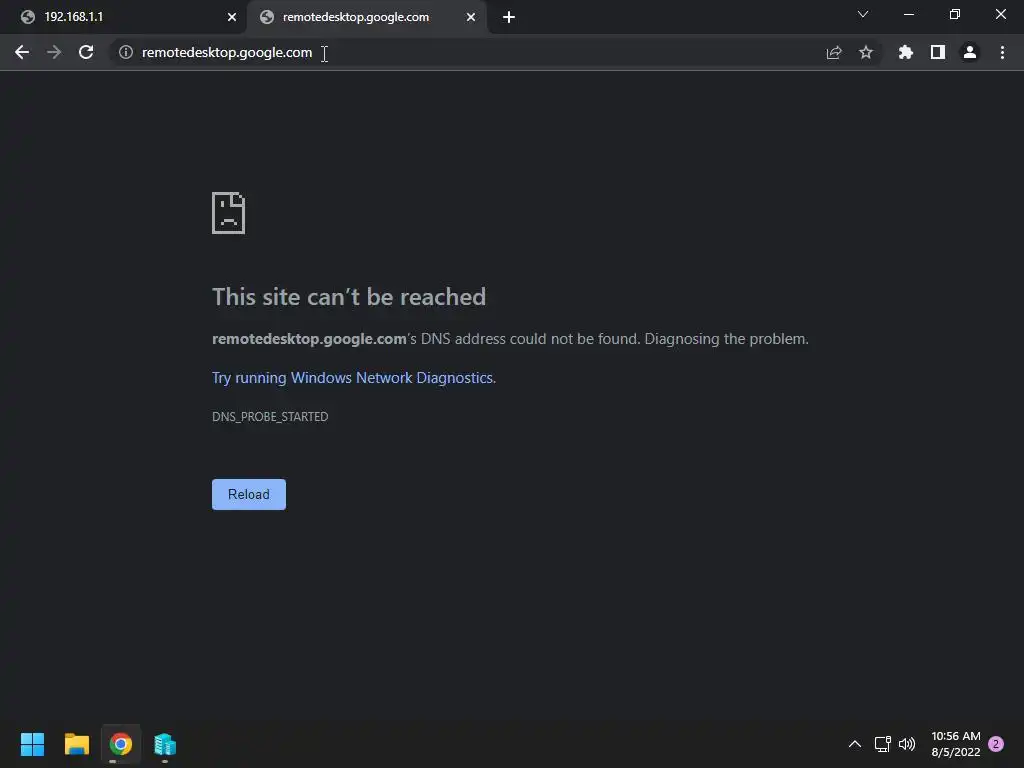Screen dimensions: 1024x768
Task: Reload the page with the toolbar refresh icon
Action: [86, 52]
